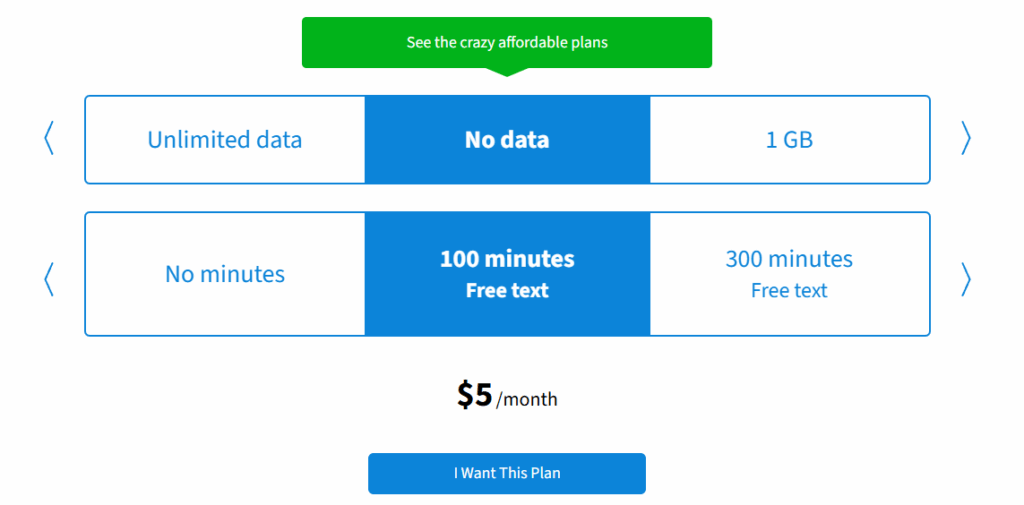Choose the No minutes option
The width and height of the screenshot is (1024, 505).
point(224,274)
